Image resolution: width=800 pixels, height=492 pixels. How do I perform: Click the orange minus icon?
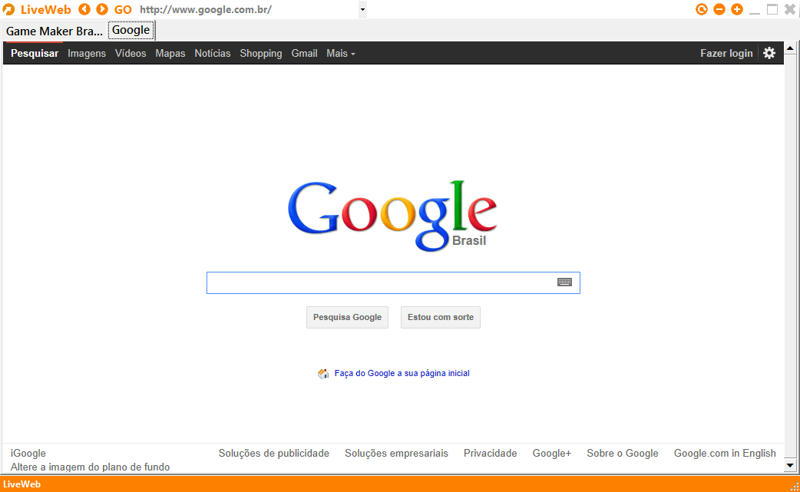tap(719, 9)
